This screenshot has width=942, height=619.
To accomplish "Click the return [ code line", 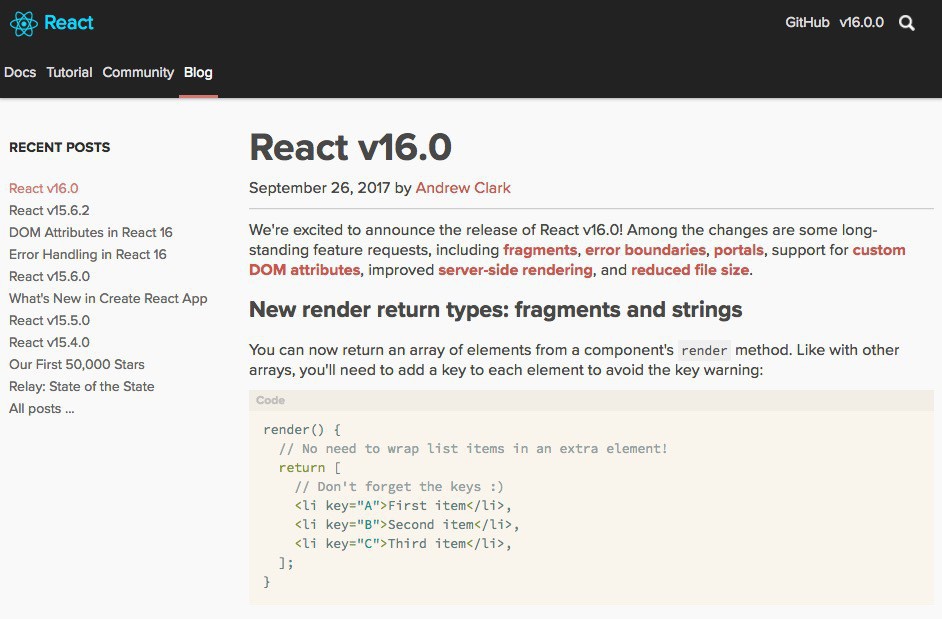I will [309, 468].
